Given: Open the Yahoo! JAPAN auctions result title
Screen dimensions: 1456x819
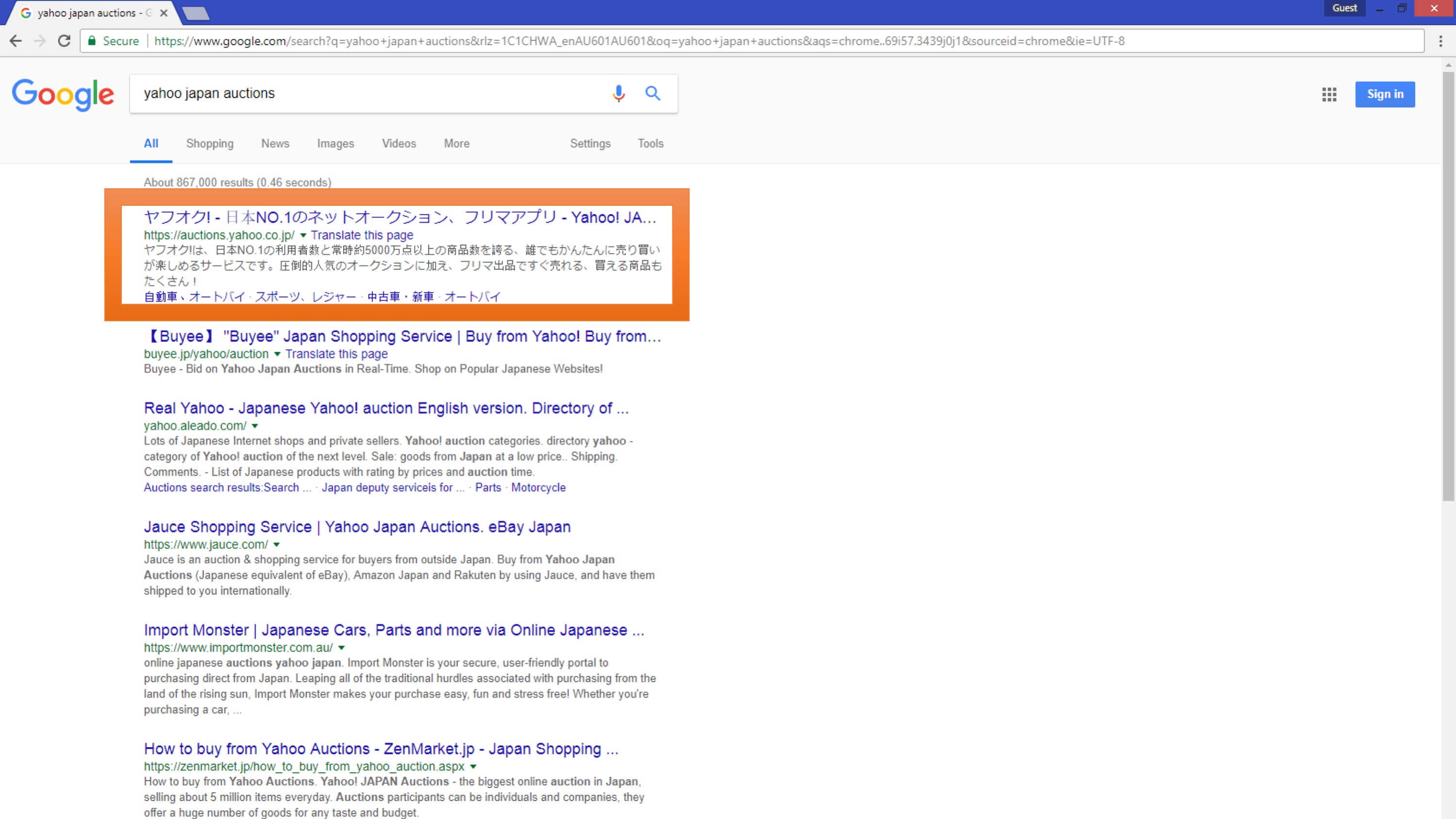Looking at the screenshot, I should (400, 217).
